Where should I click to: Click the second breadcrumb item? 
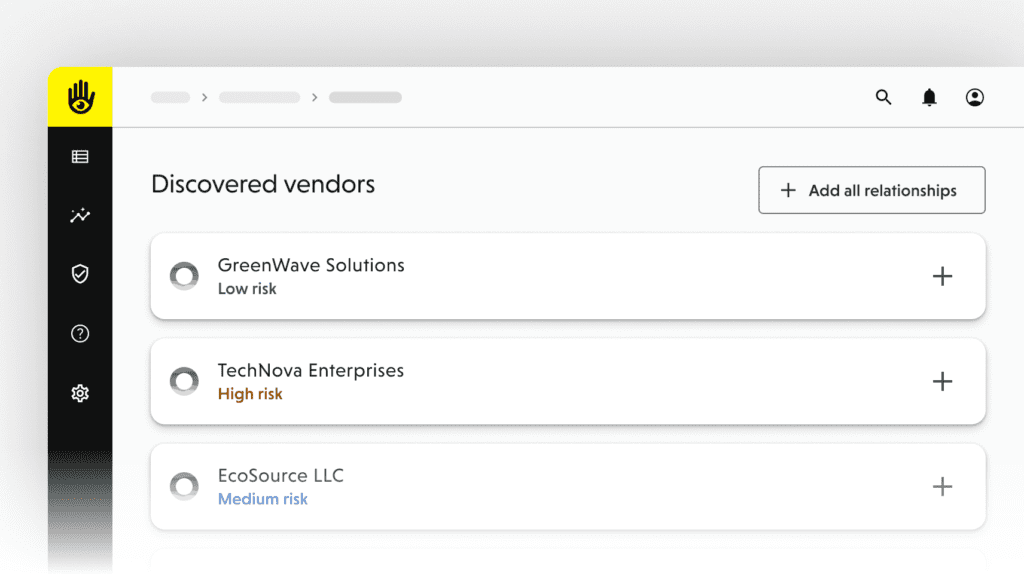[259, 98]
